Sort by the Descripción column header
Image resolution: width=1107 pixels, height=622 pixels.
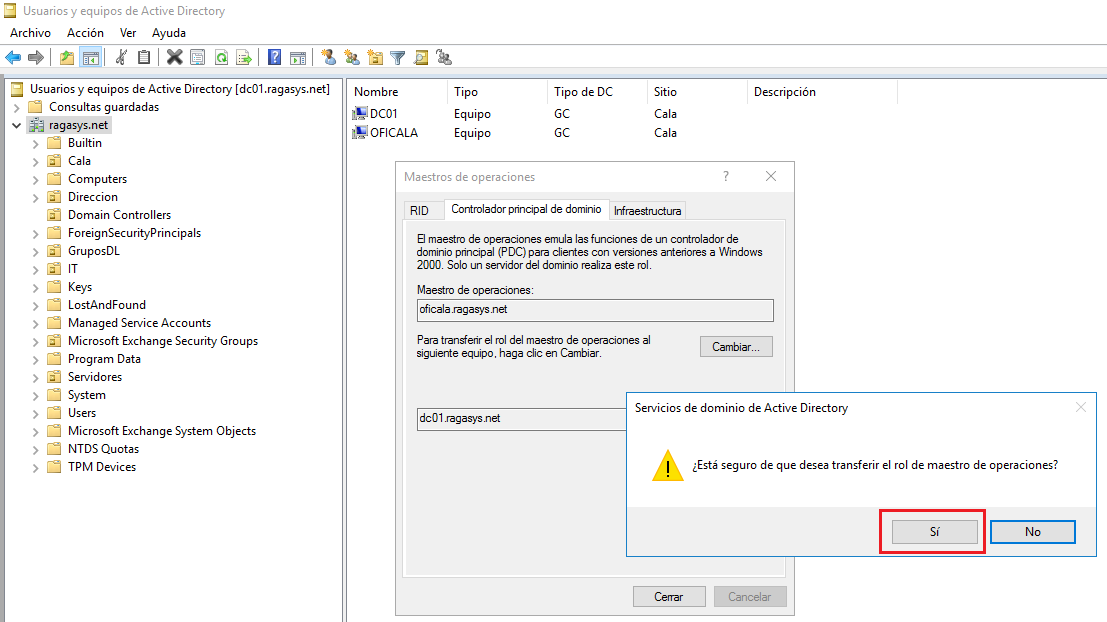coord(822,92)
